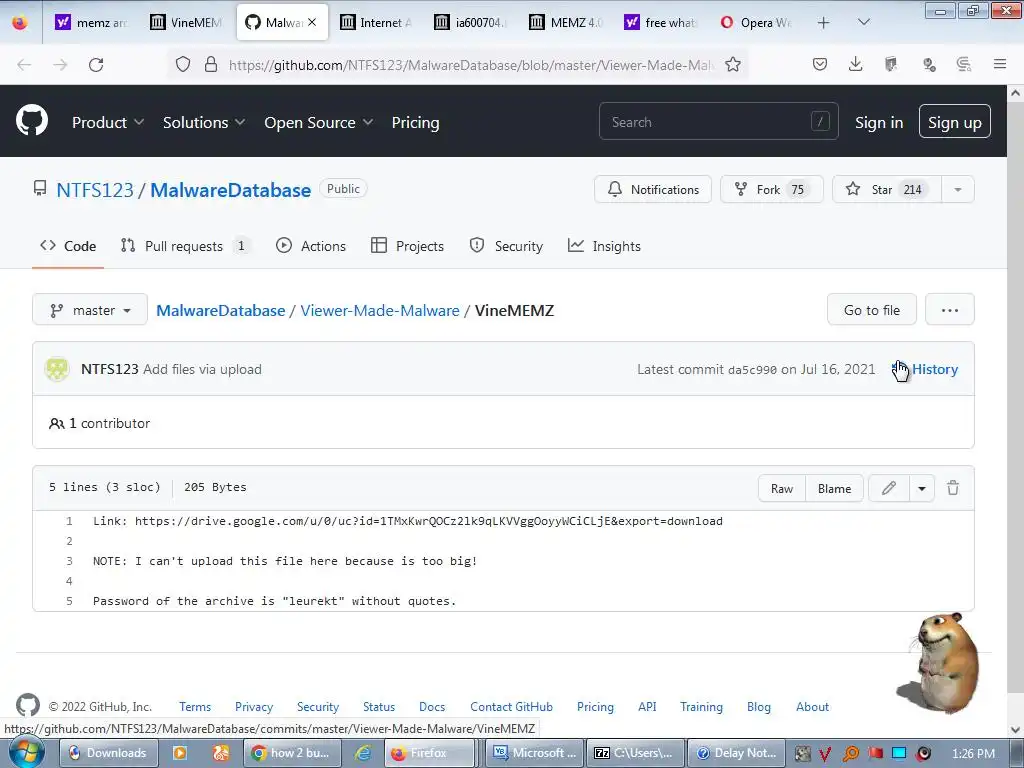Open the tracking protection shield icon
This screenshot has width=1024, height=768.
[x=183, y=64]
